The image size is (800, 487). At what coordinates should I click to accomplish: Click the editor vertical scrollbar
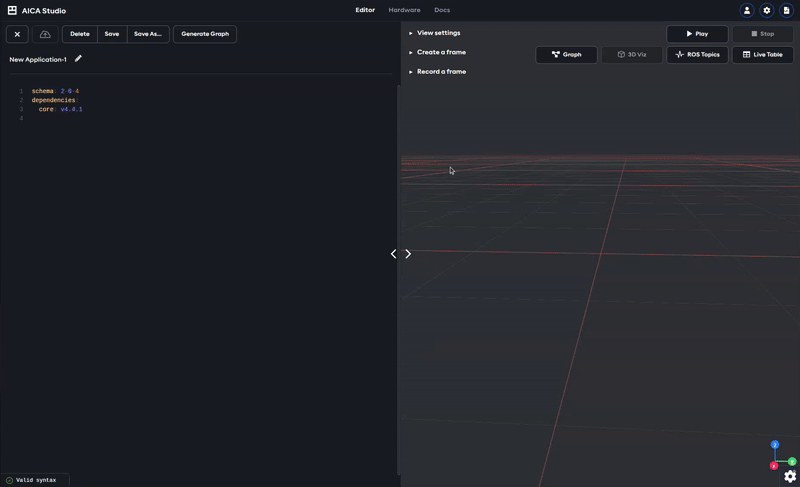coord(398,279)
